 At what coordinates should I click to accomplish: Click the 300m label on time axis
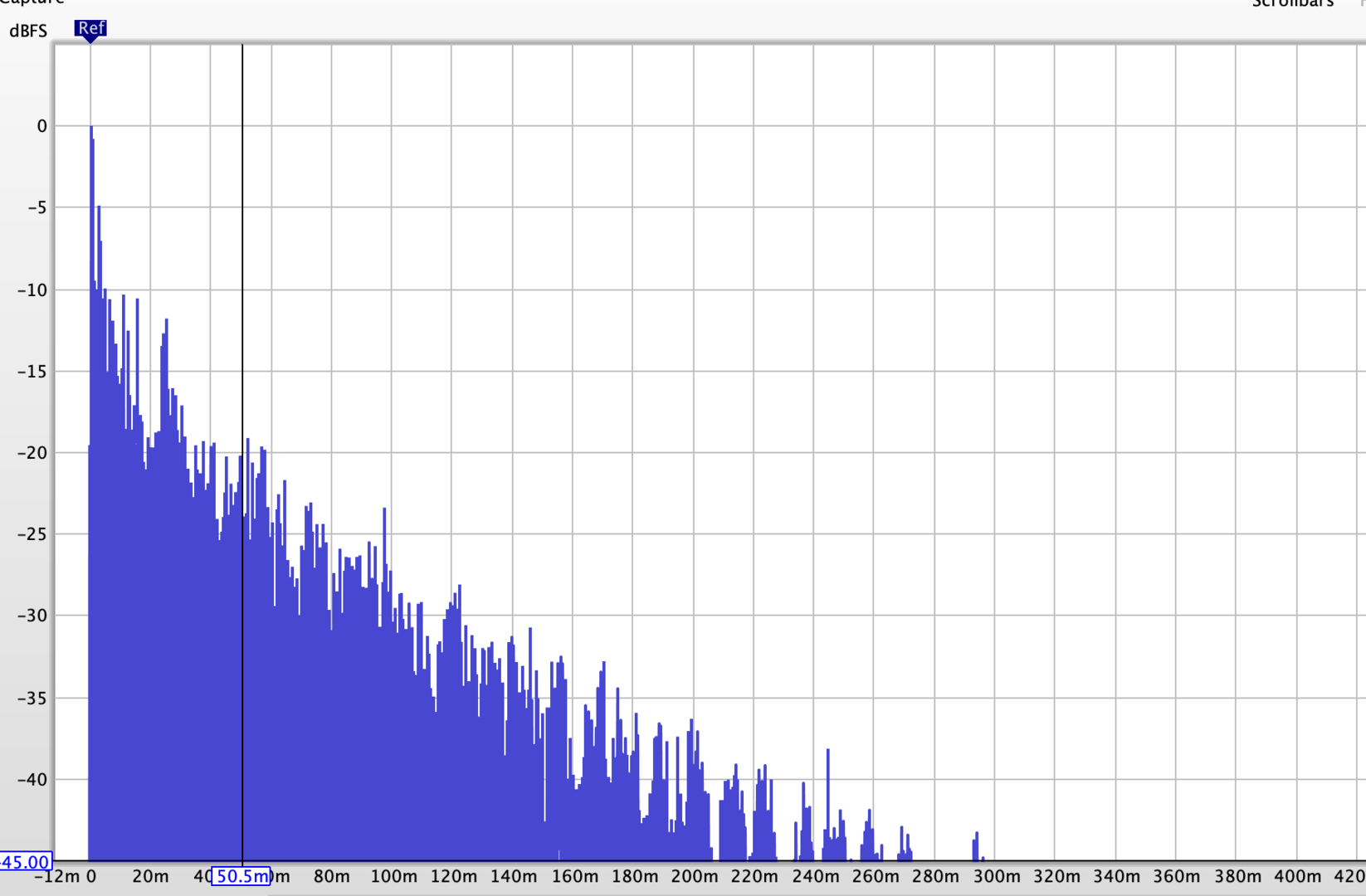click(997, 876)
